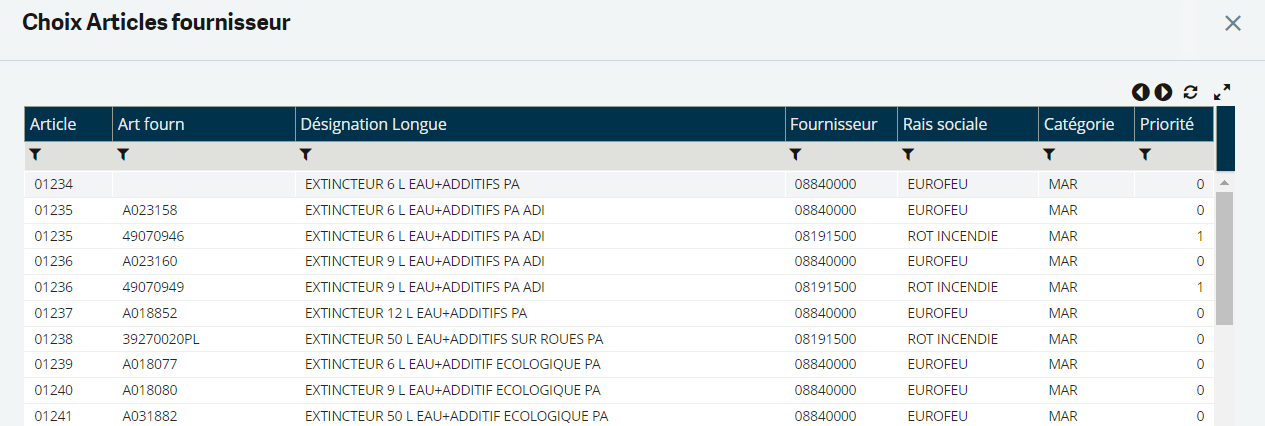Open the Article column filter
Screen dimensions: 1265x426
tap(36, 155)
